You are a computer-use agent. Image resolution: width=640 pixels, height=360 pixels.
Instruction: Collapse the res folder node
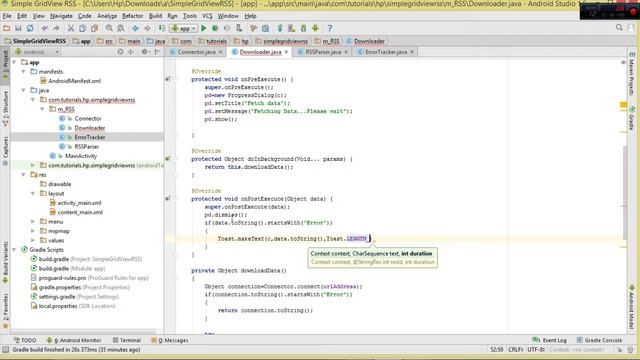coord(24,175)
